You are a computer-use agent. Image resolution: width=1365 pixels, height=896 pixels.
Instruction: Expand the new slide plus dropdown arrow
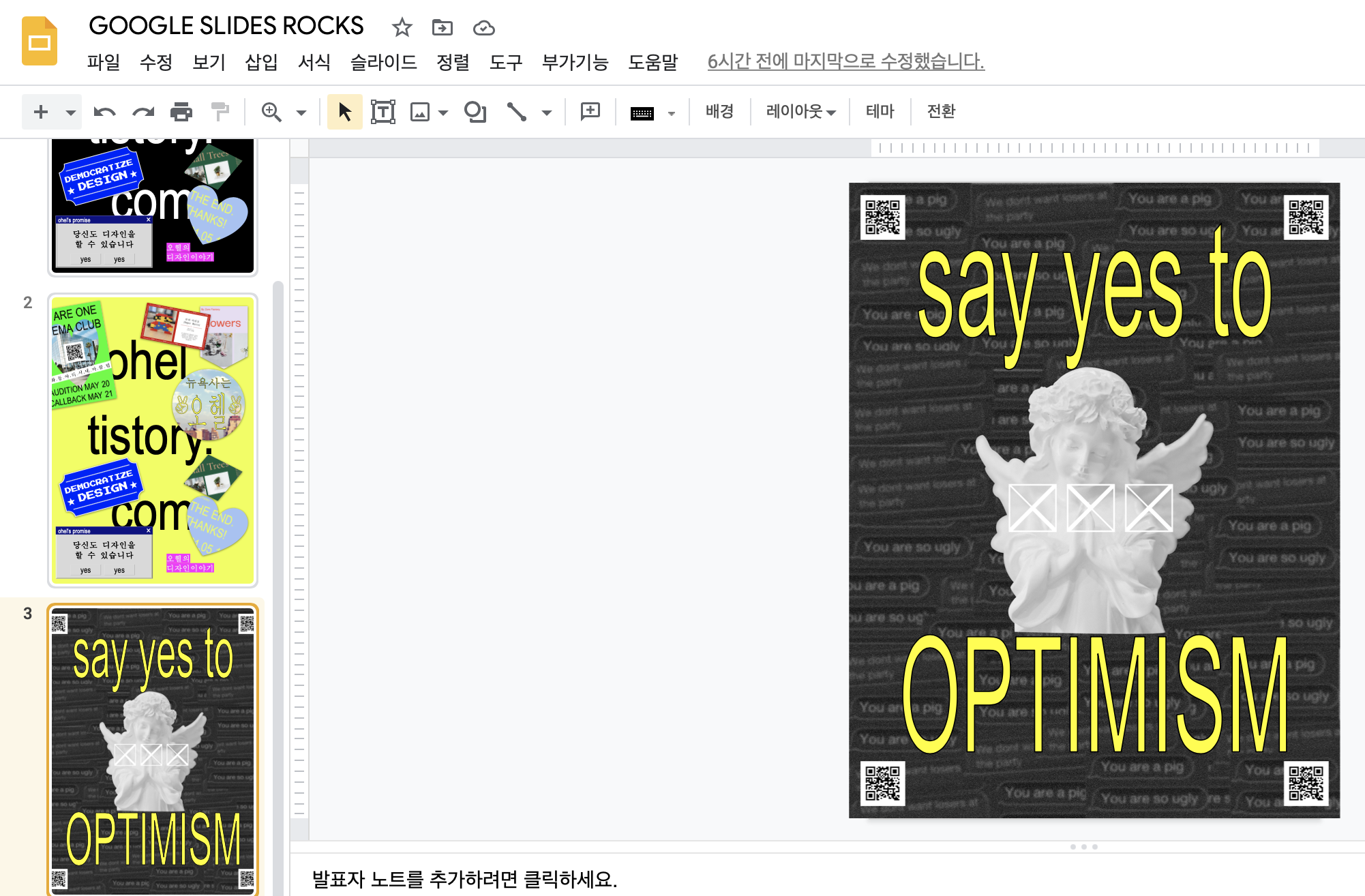click(70, 113)
